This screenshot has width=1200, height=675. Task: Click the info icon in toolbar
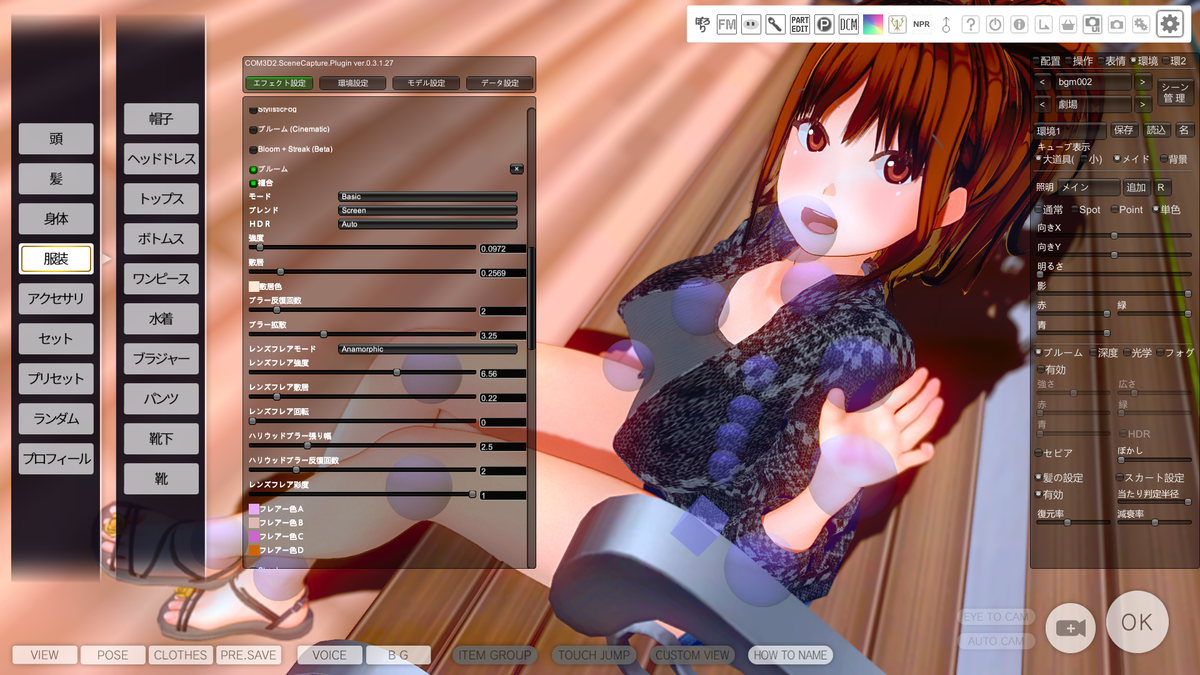pyautogui.click(x=1019, y=24)
